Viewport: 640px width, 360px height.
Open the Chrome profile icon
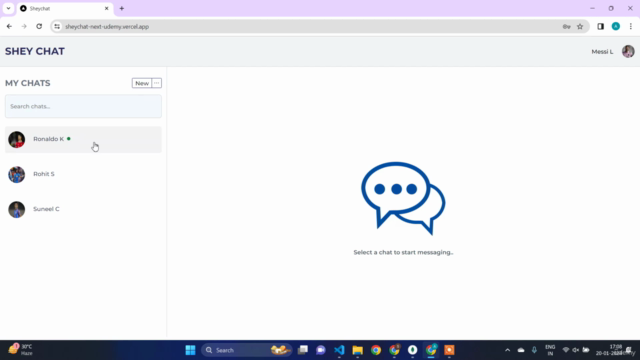616,27
